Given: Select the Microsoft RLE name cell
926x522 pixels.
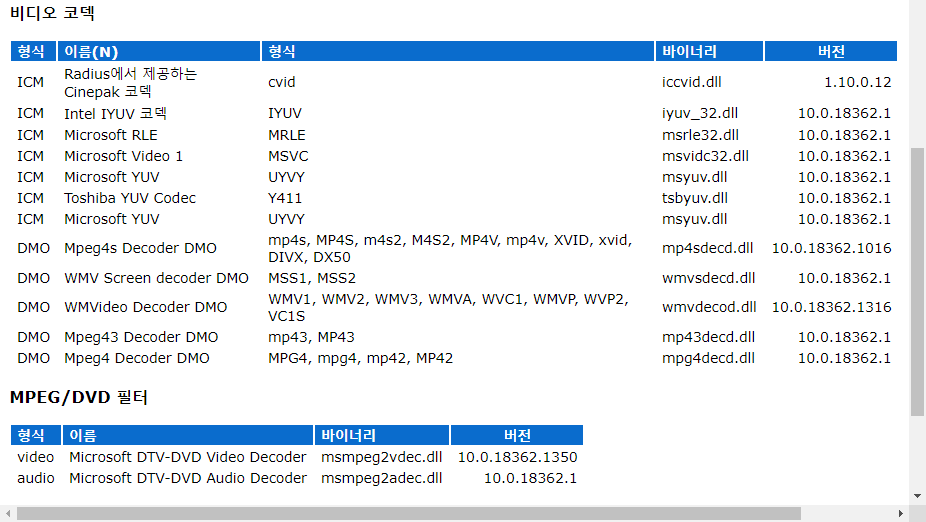Looking at the screenshot, I should [111, 135].
